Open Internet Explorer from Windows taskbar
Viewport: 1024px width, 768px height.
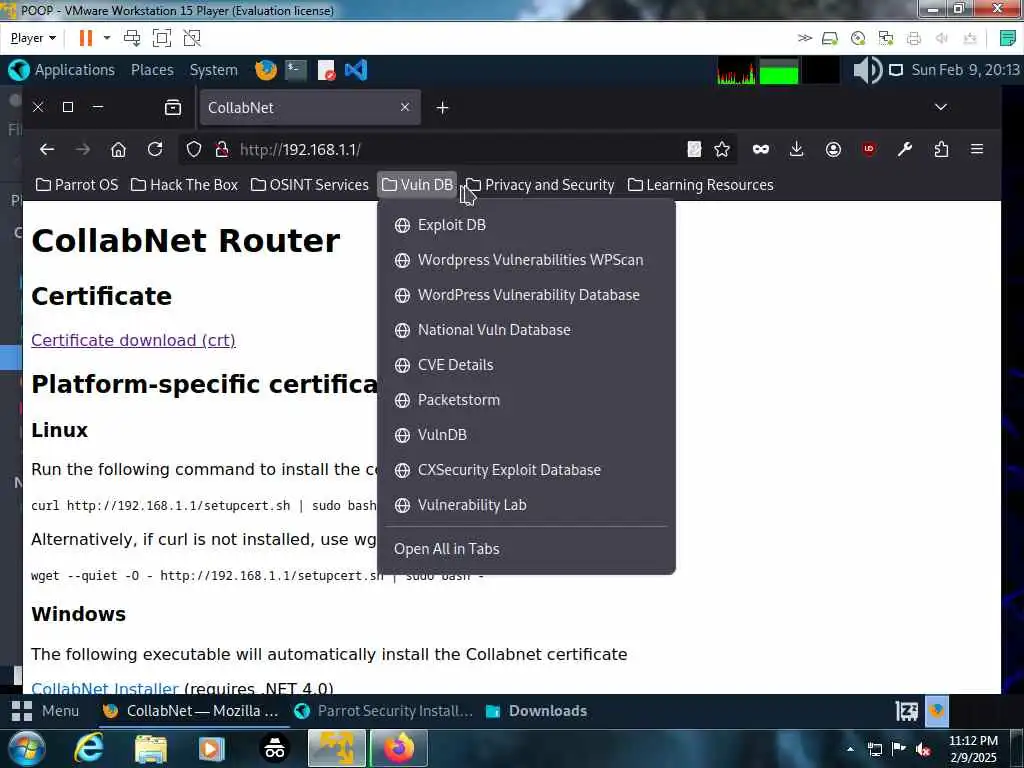[89, 748]
